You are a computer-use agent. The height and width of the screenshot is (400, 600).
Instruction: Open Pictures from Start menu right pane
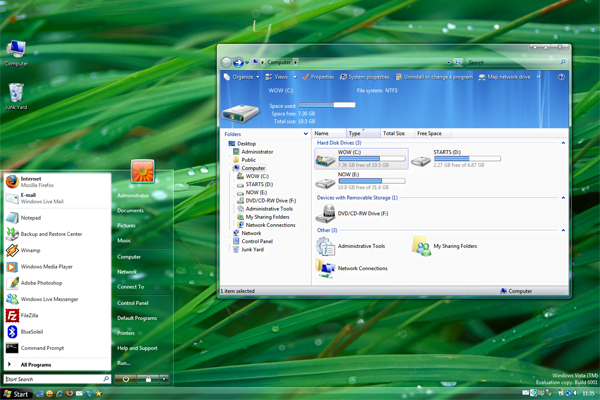coord(126,225)
